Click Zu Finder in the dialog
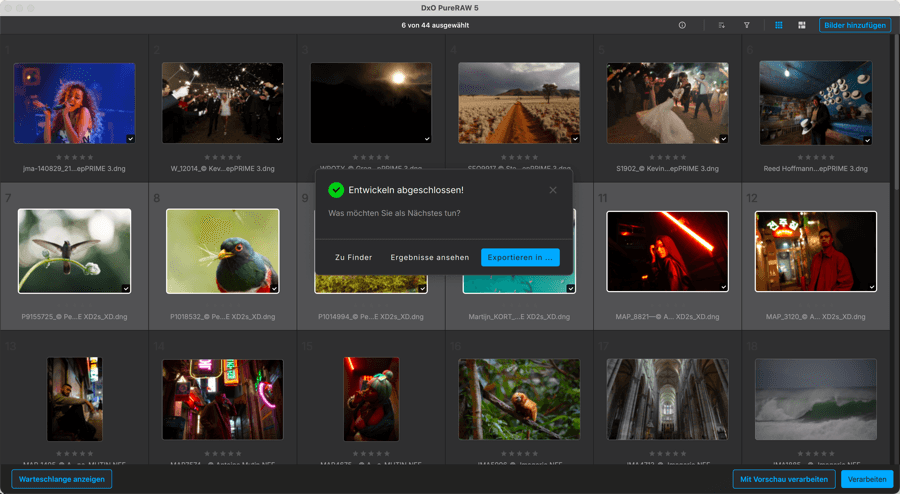900x494 pixels. pos(354,258)
